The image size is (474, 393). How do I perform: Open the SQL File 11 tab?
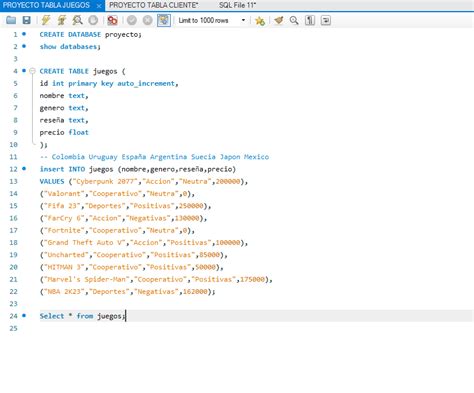237,5
